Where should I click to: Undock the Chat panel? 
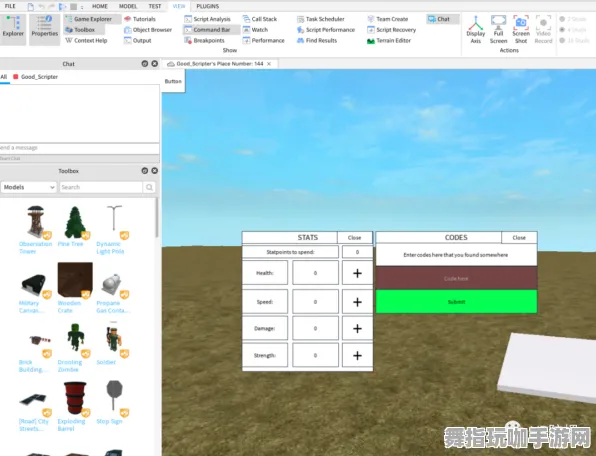coord(144,64)
